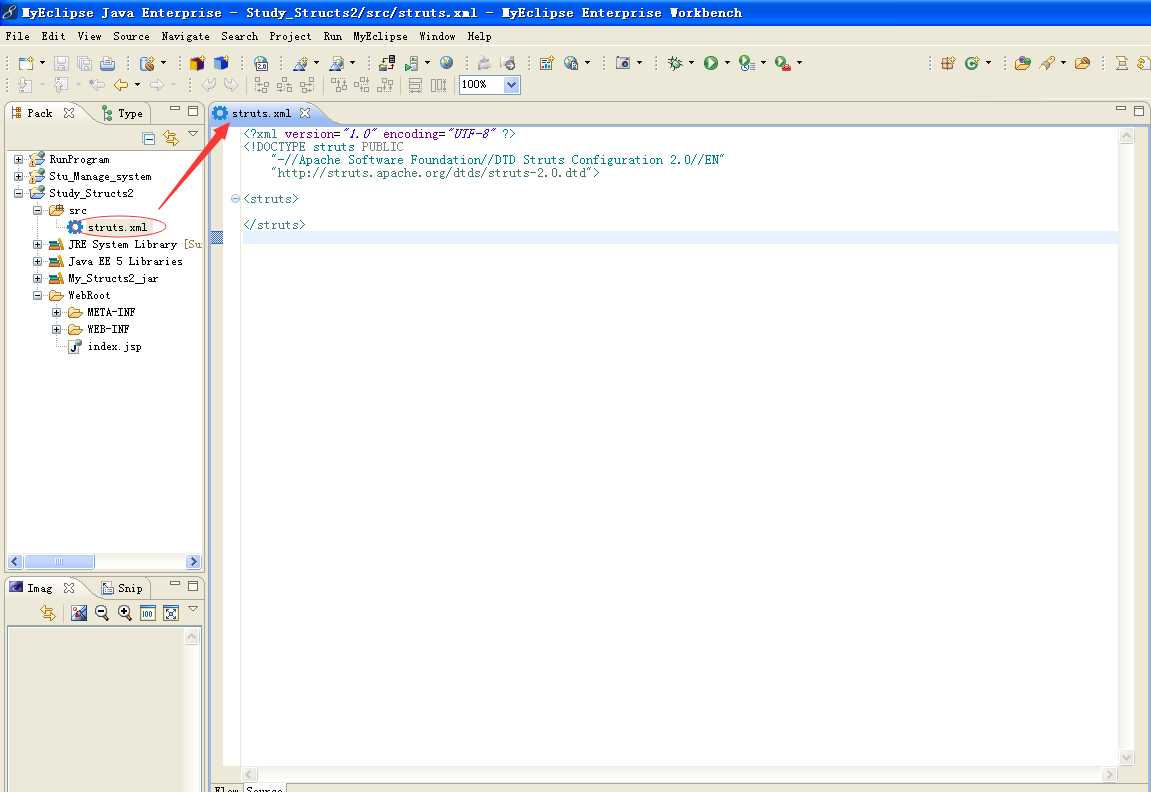Select struts.xml in the package tree
This screenshot has height=792, width=1151.
(x=117, y=228)
